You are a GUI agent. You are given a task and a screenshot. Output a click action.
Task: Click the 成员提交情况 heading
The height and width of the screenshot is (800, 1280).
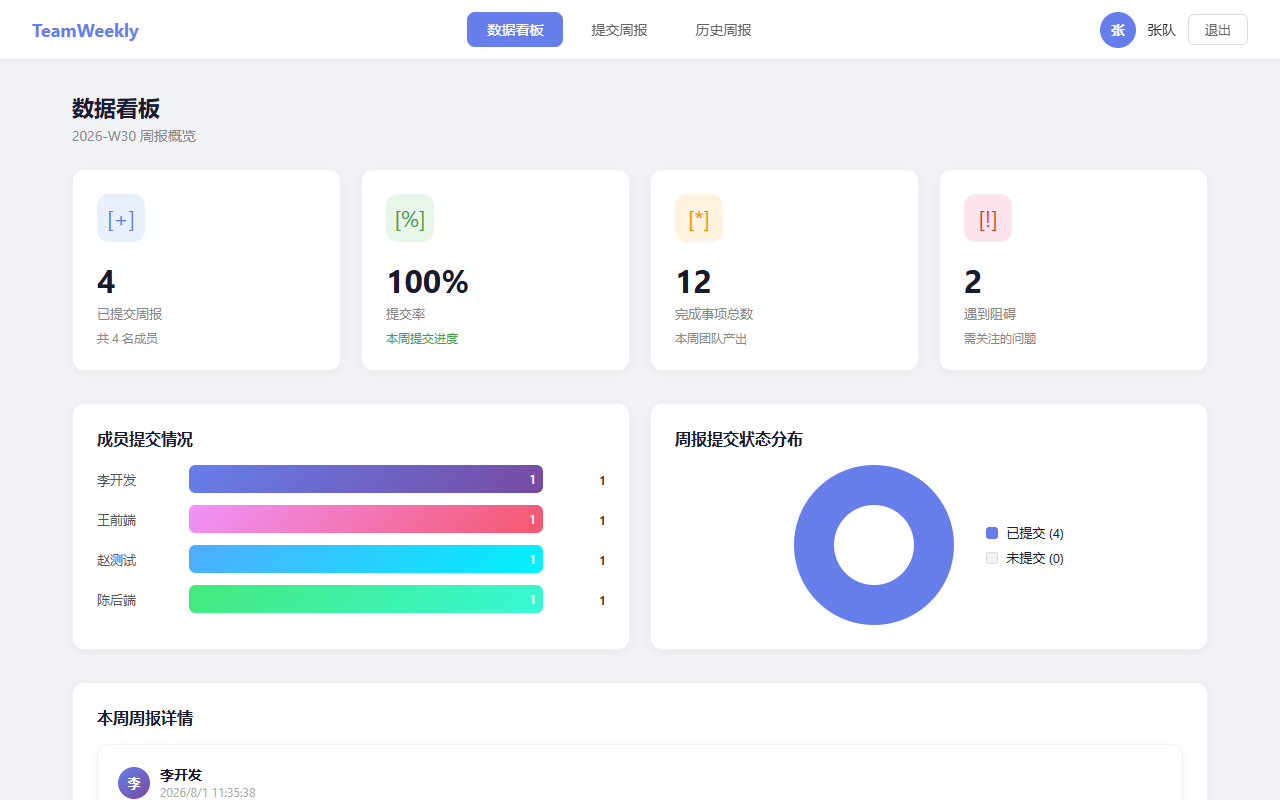(145, 439)
